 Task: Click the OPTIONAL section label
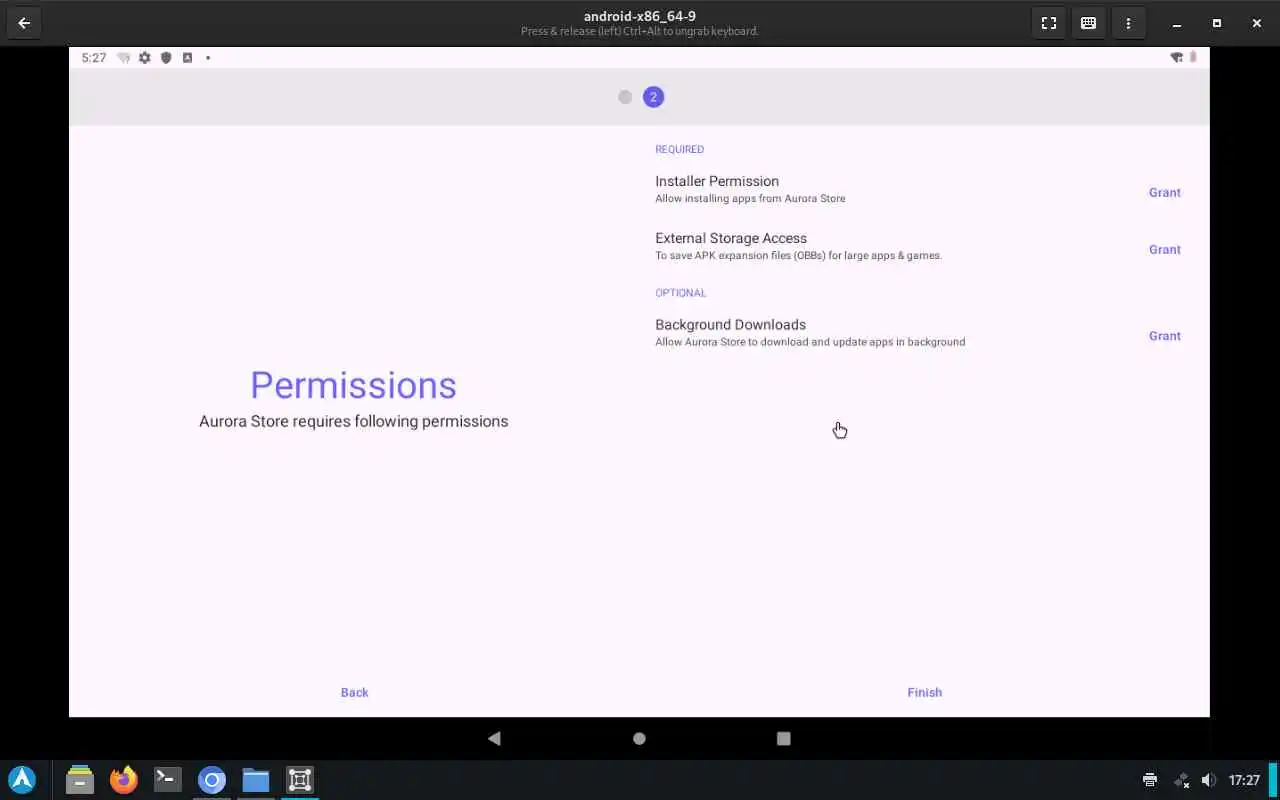[680, 293]
